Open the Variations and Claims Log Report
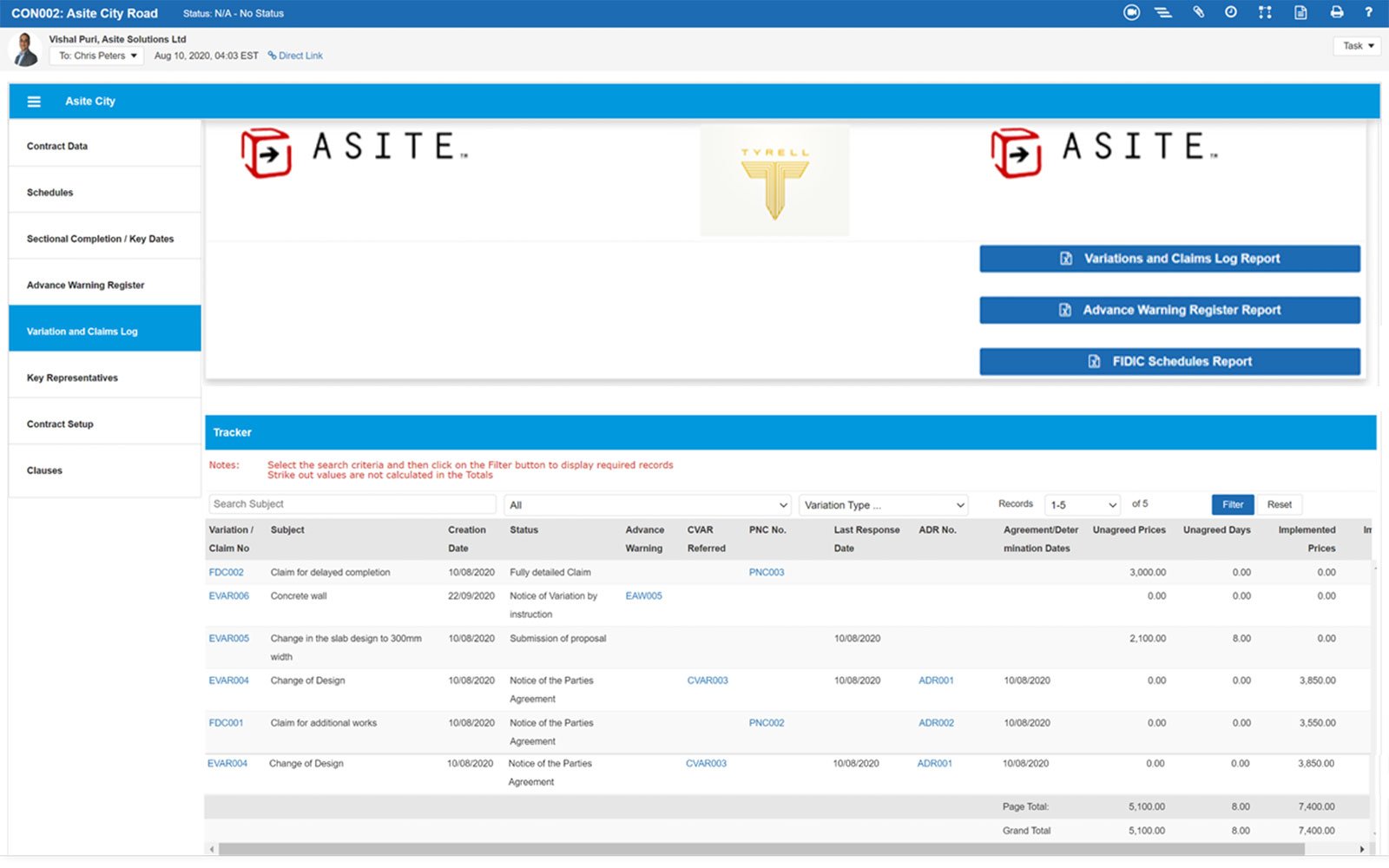This screenshot has width=1389, height=868. (1169, 258)
